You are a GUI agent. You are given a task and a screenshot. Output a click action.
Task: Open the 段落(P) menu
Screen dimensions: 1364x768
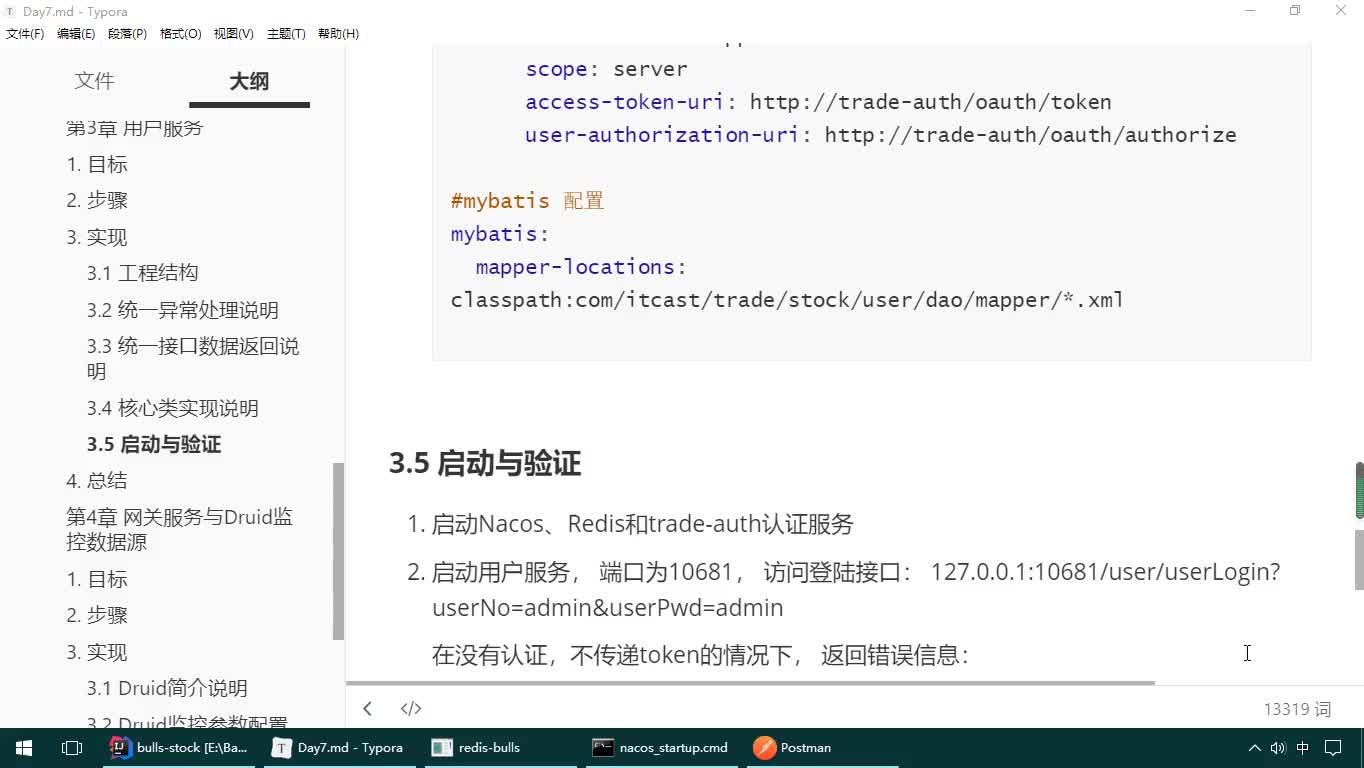tap(127, 34)
